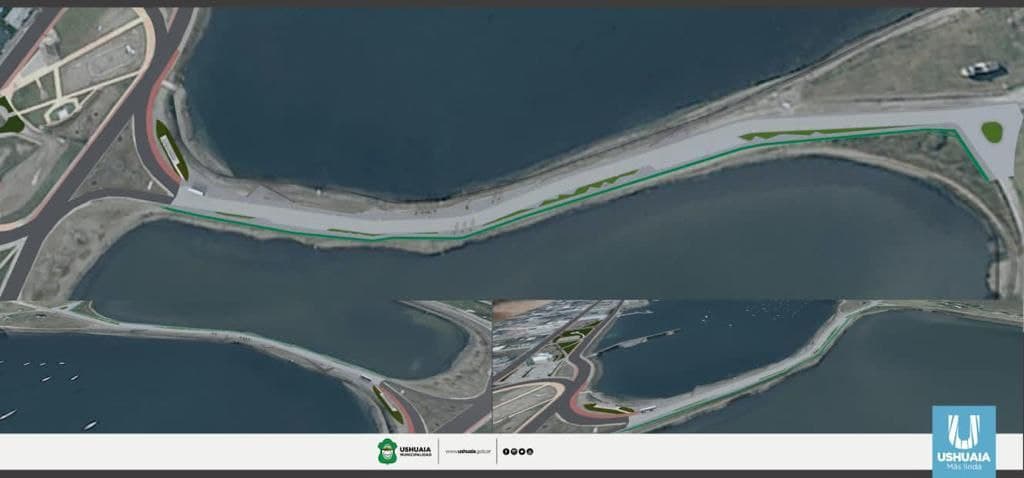Click the Ushuaia Municipalidad green shield logo

pyautogui.click(x=387, y=451)
